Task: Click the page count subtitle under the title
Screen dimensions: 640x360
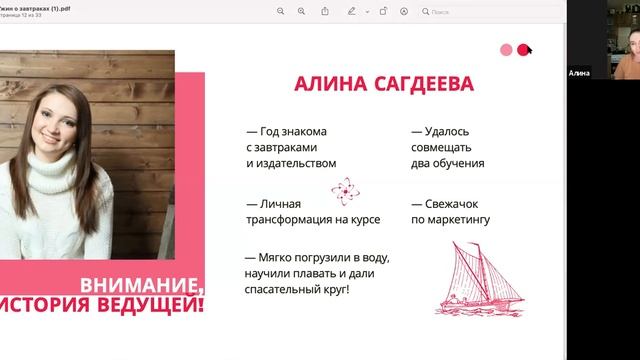Action: pos(20,16)
